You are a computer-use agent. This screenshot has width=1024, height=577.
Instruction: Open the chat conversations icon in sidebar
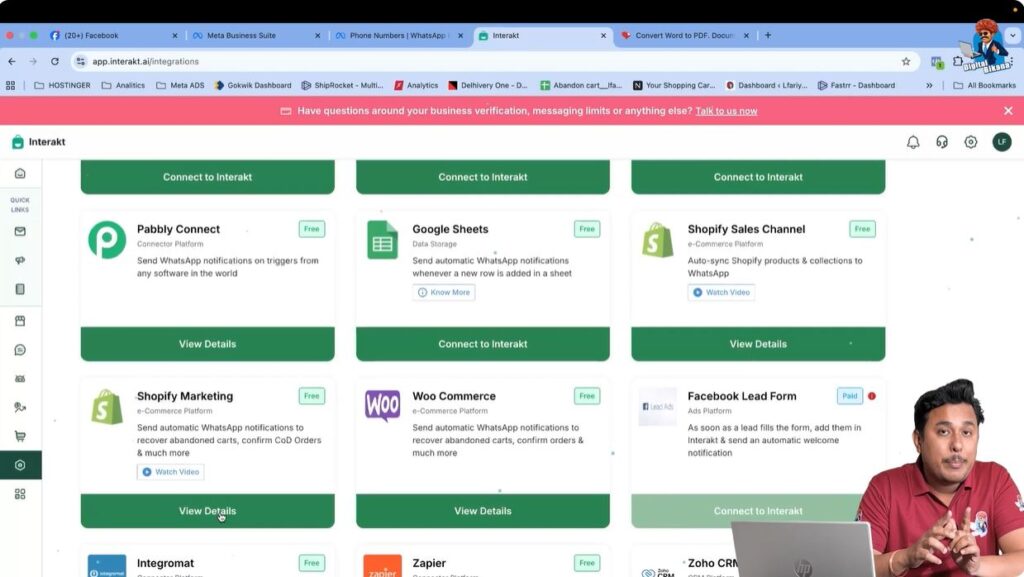21,350
